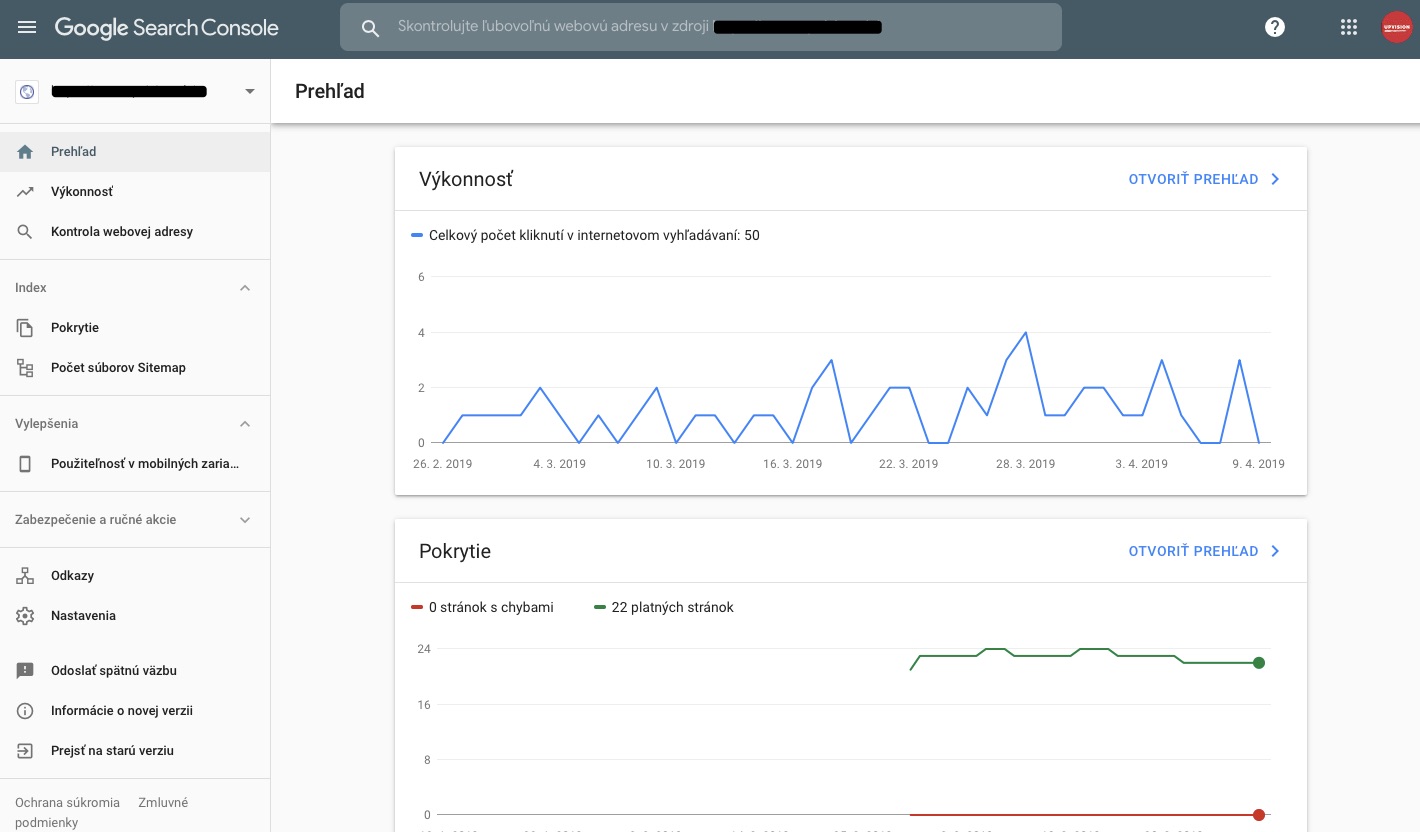Open Odkazy in the sidebar
The width and height of the screenshot is (1420, 832).
point(135,576)
